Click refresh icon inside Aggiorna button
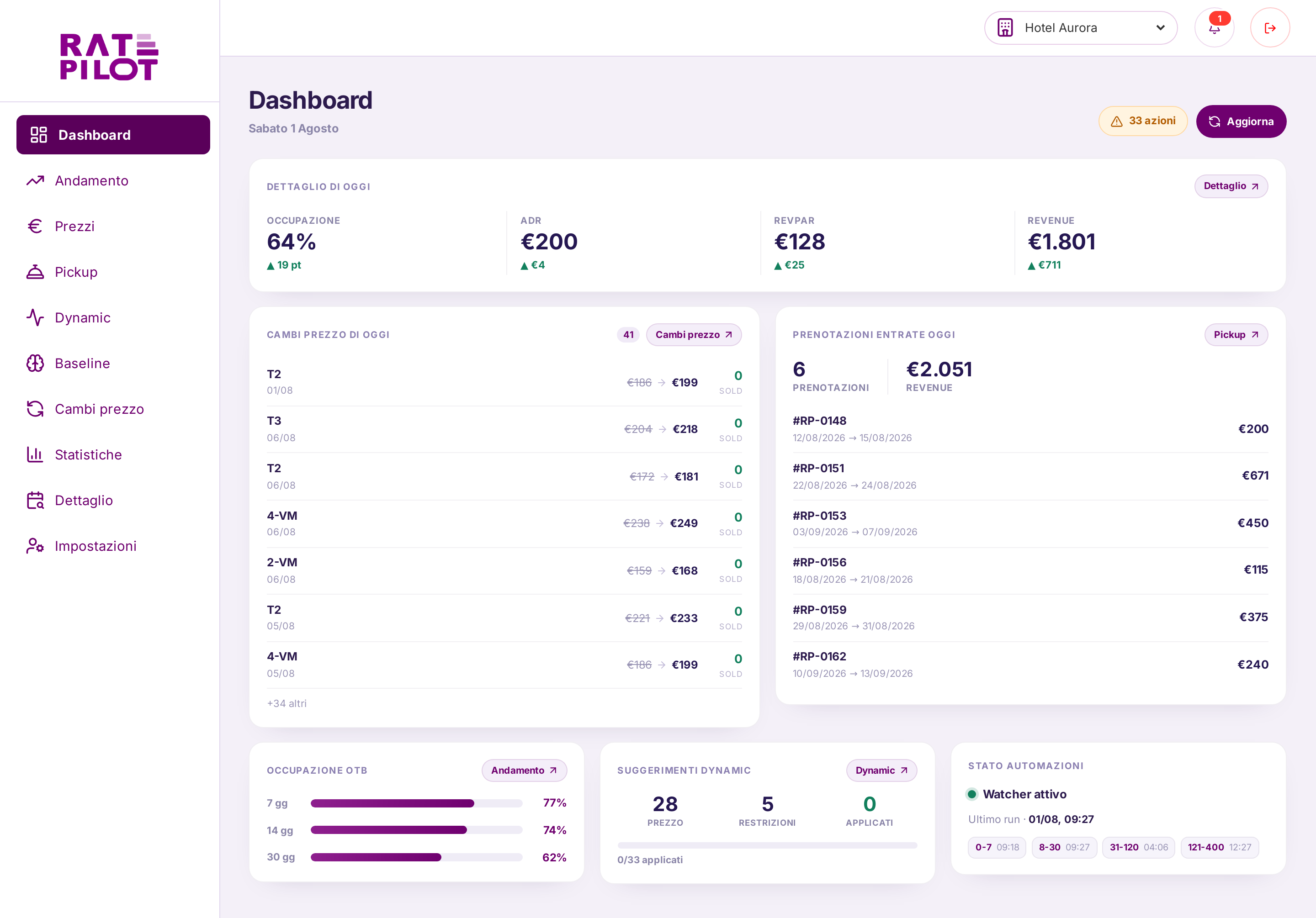The image size is (1316, 918). pos(1214,121)
